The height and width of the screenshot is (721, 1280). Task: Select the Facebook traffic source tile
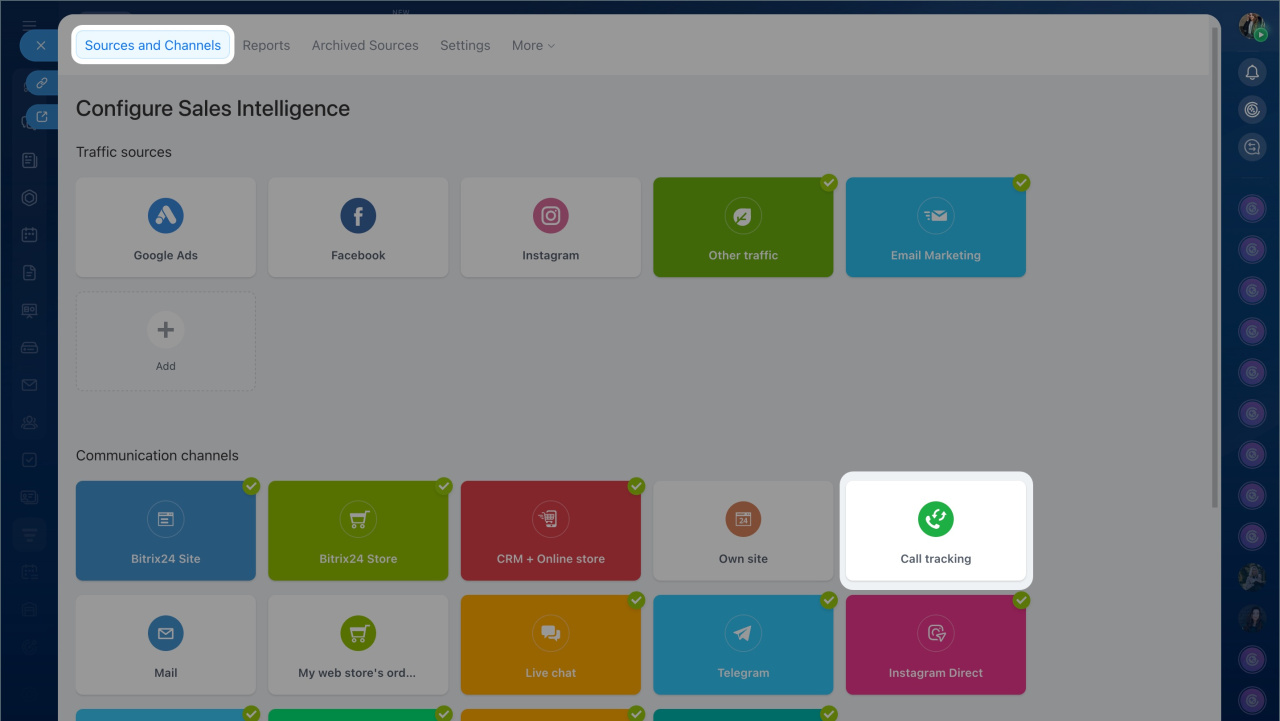pyautogui.click(x=358, y=227)
